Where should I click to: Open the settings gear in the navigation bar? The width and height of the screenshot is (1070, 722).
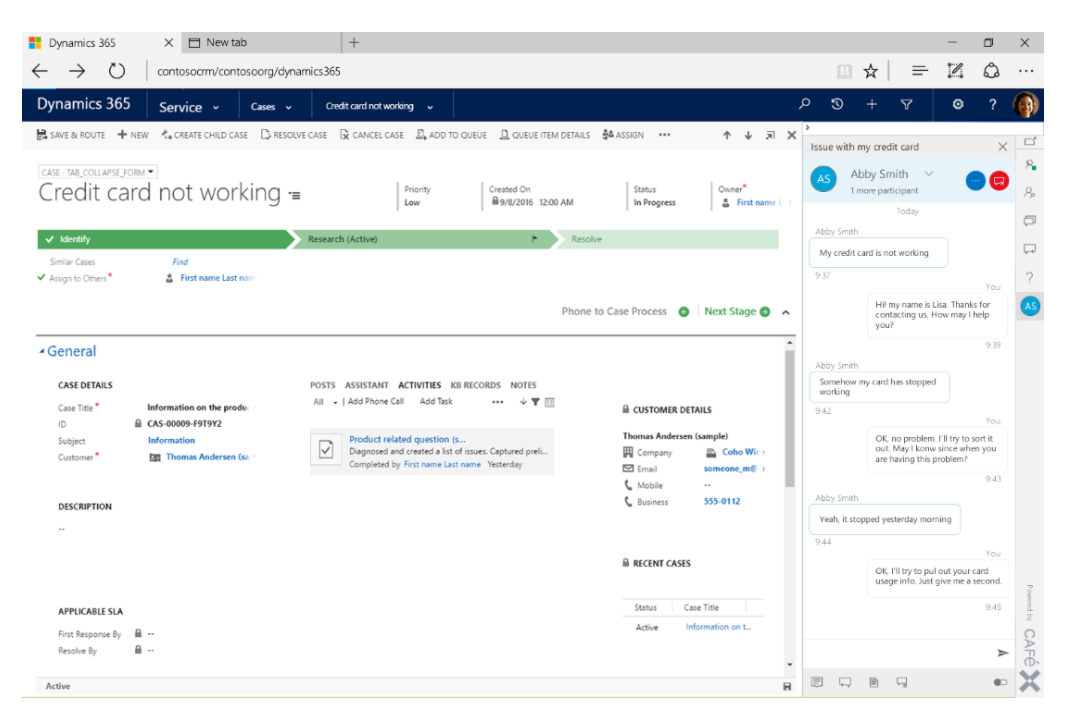coord(958,104)
